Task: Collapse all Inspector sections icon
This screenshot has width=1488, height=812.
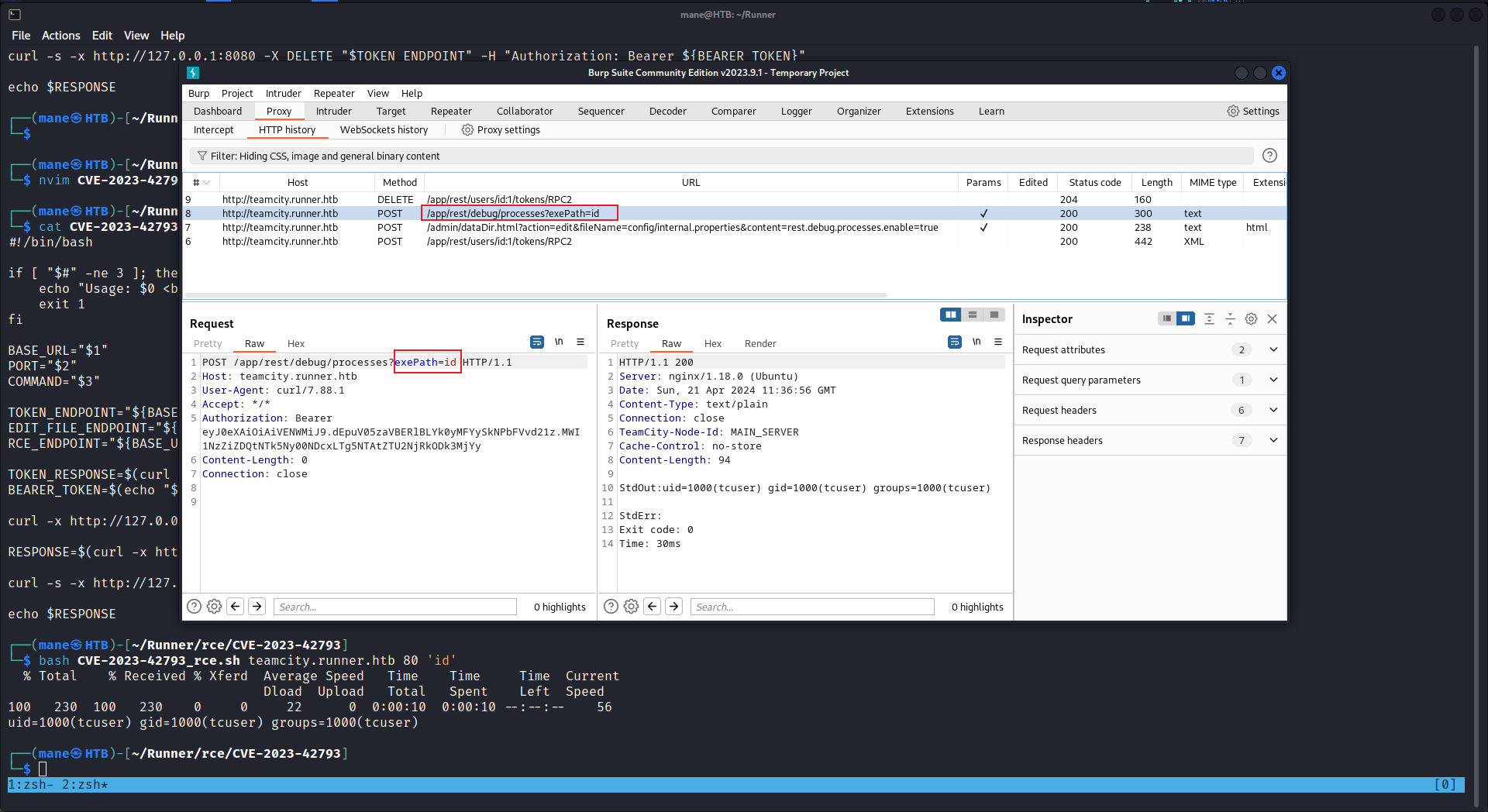Action: (1230, 318)
